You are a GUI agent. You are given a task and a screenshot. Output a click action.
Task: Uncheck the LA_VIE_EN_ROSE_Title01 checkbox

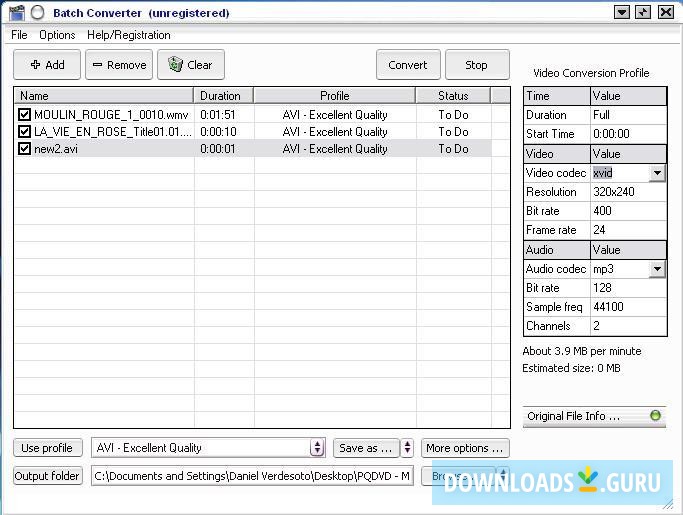(x=24, y=132)
